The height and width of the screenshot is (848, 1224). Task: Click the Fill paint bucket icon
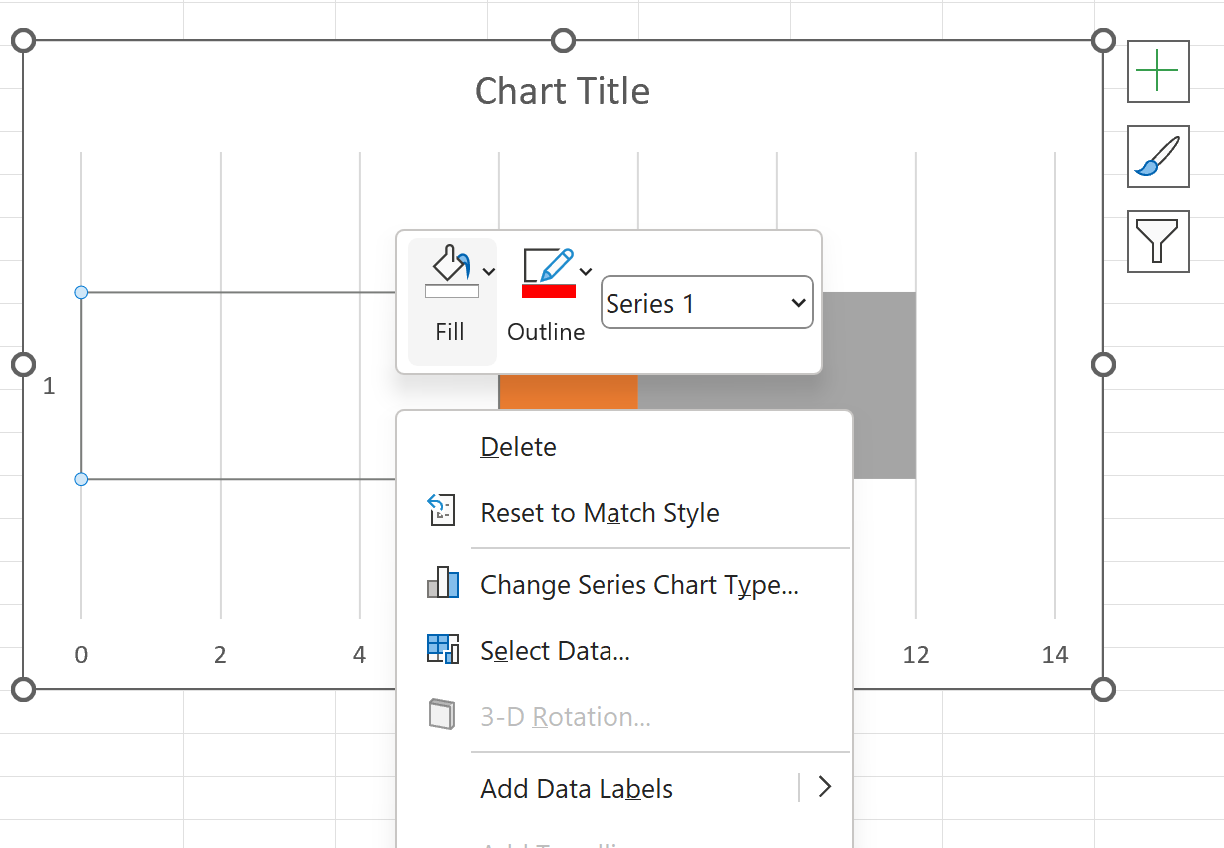[451, 265]
